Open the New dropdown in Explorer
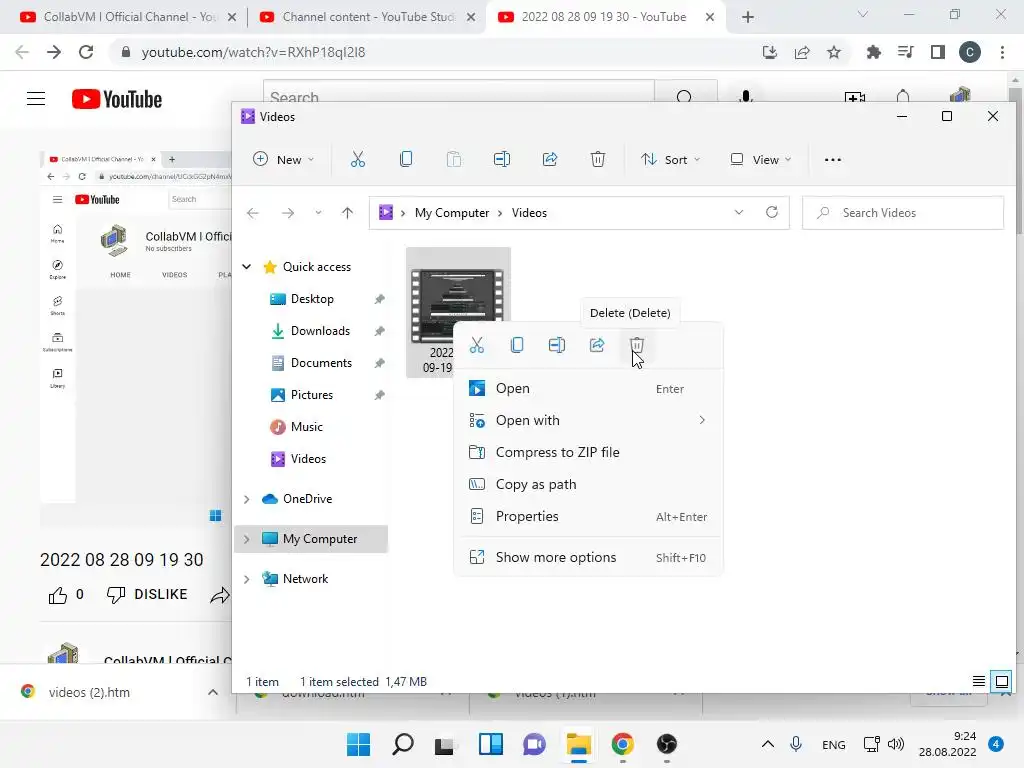 (284, 159)
